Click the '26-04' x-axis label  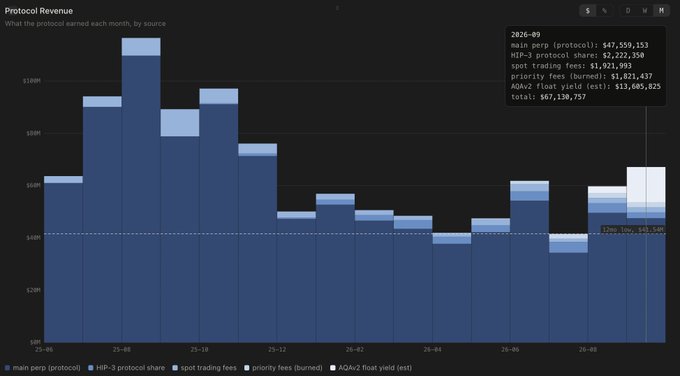(432, 350)
